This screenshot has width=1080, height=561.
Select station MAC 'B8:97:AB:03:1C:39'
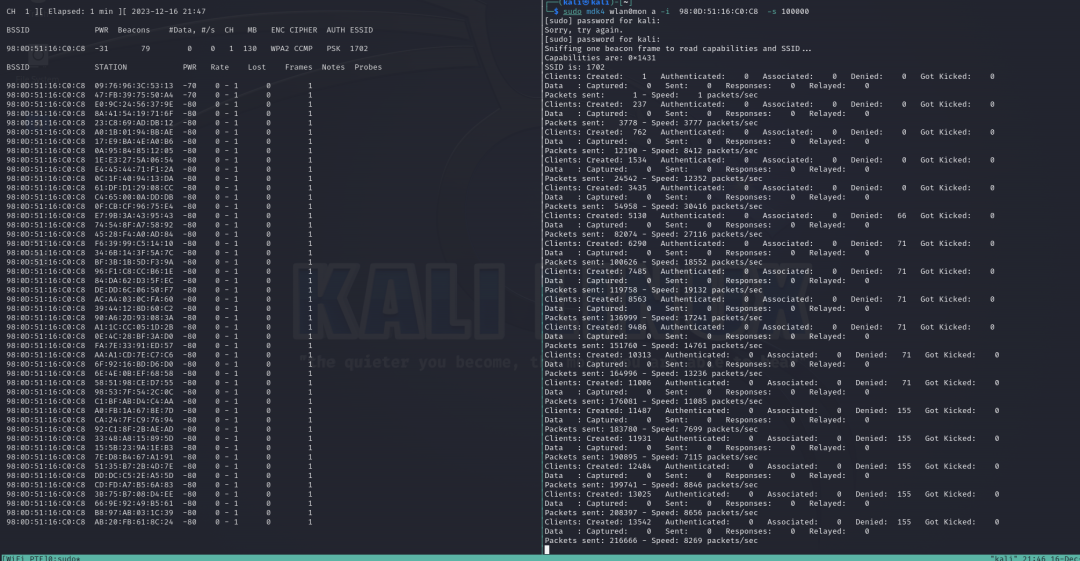pyautogui.click(x=134, y=513)
